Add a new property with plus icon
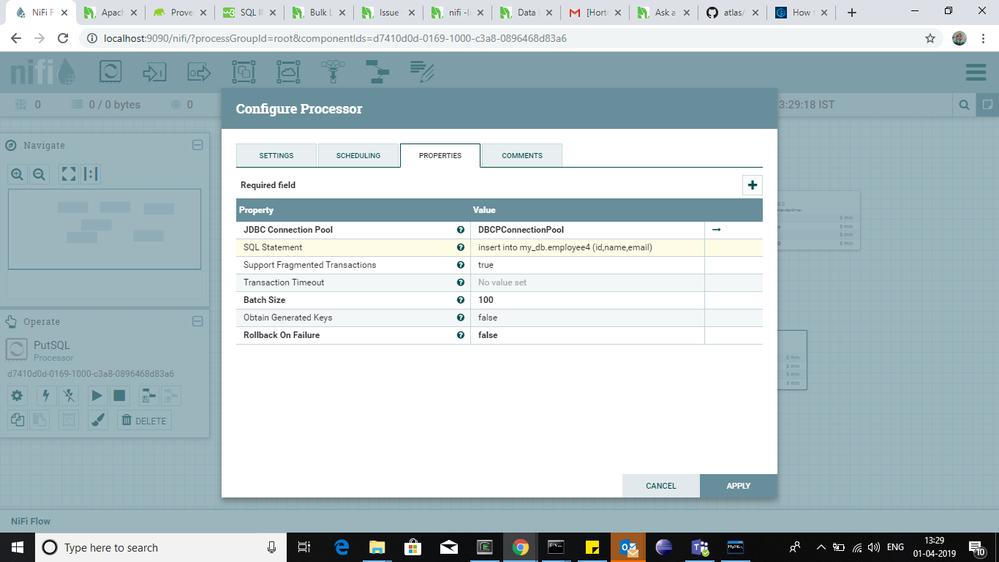The image size is (999, 562). coord(752,185)
